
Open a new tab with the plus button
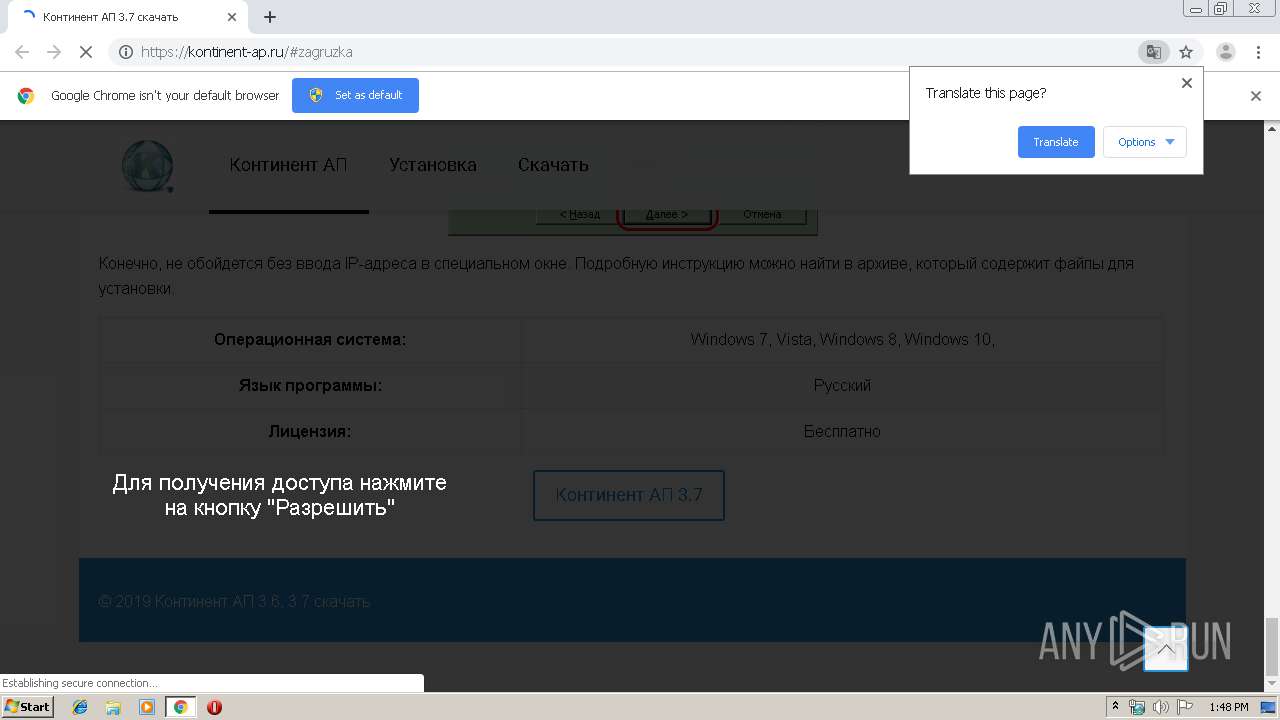270,17
